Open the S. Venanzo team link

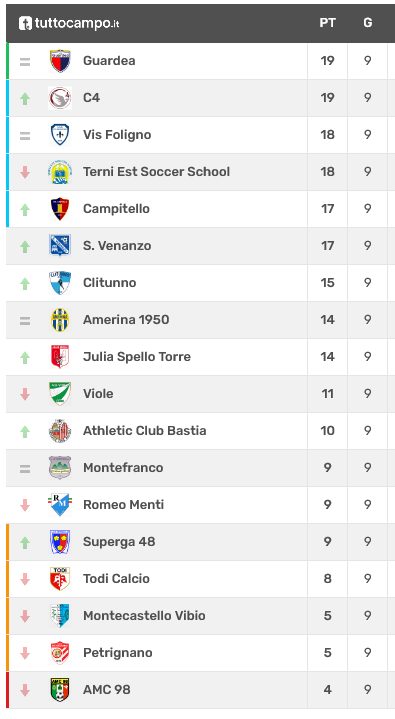pyautogui.click(x=117, y=246)
